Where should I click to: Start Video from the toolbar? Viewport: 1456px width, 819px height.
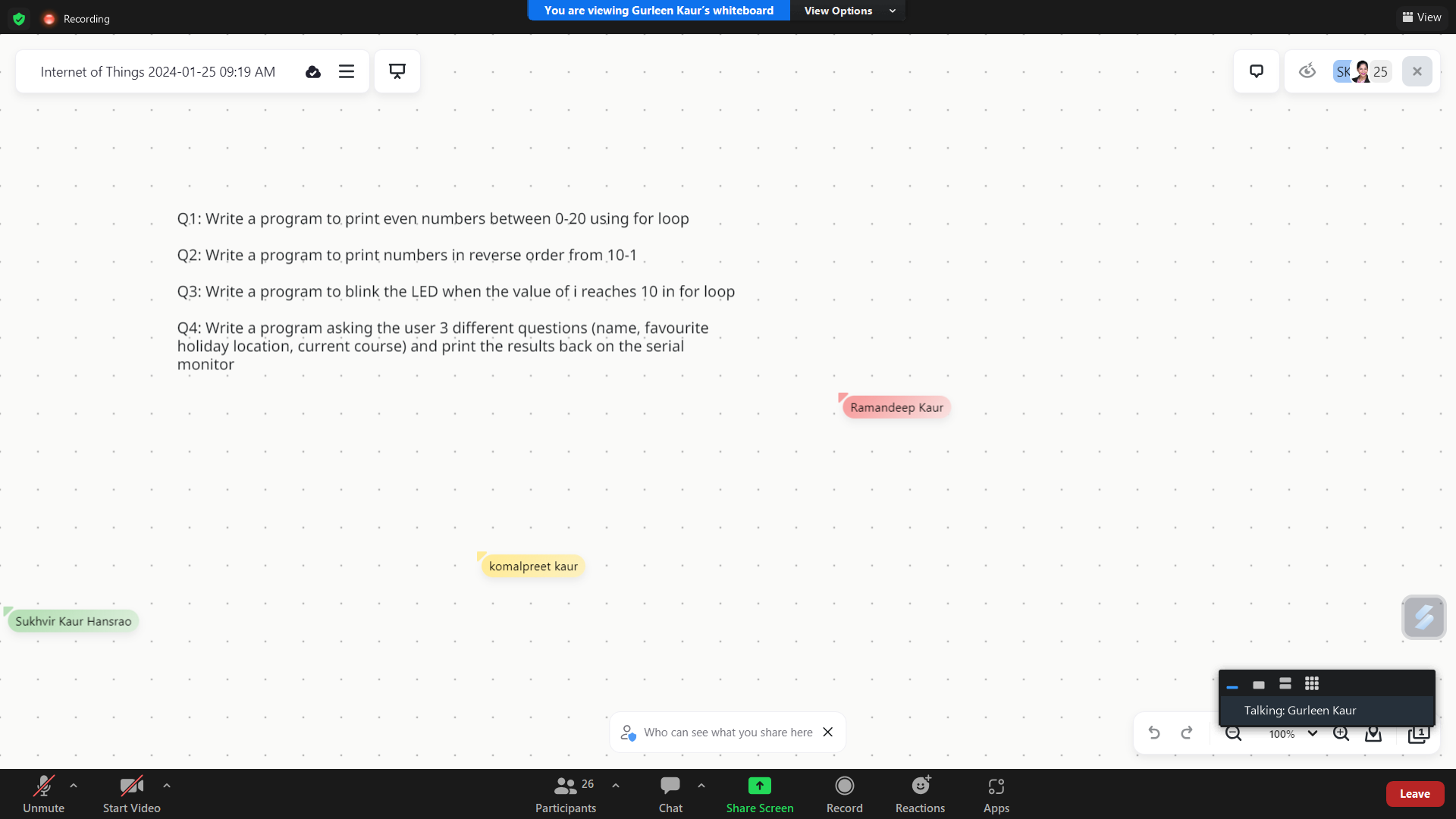pos(131,793)
